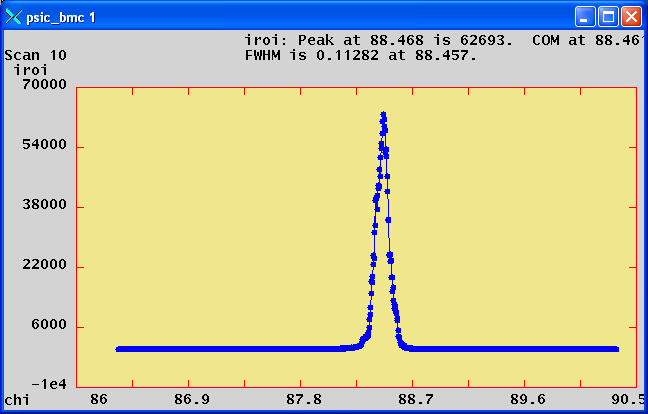
Task: Minimize the psic_bmc 1 window
Action: click(x=585, y=17)
